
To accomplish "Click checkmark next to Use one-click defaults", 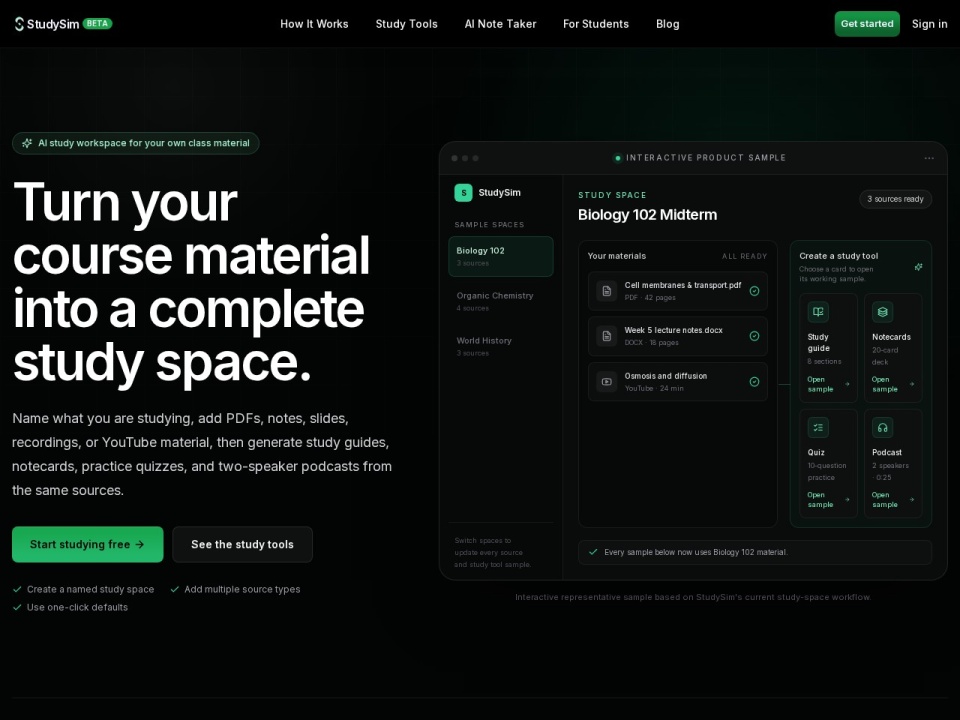I will 17,607.
